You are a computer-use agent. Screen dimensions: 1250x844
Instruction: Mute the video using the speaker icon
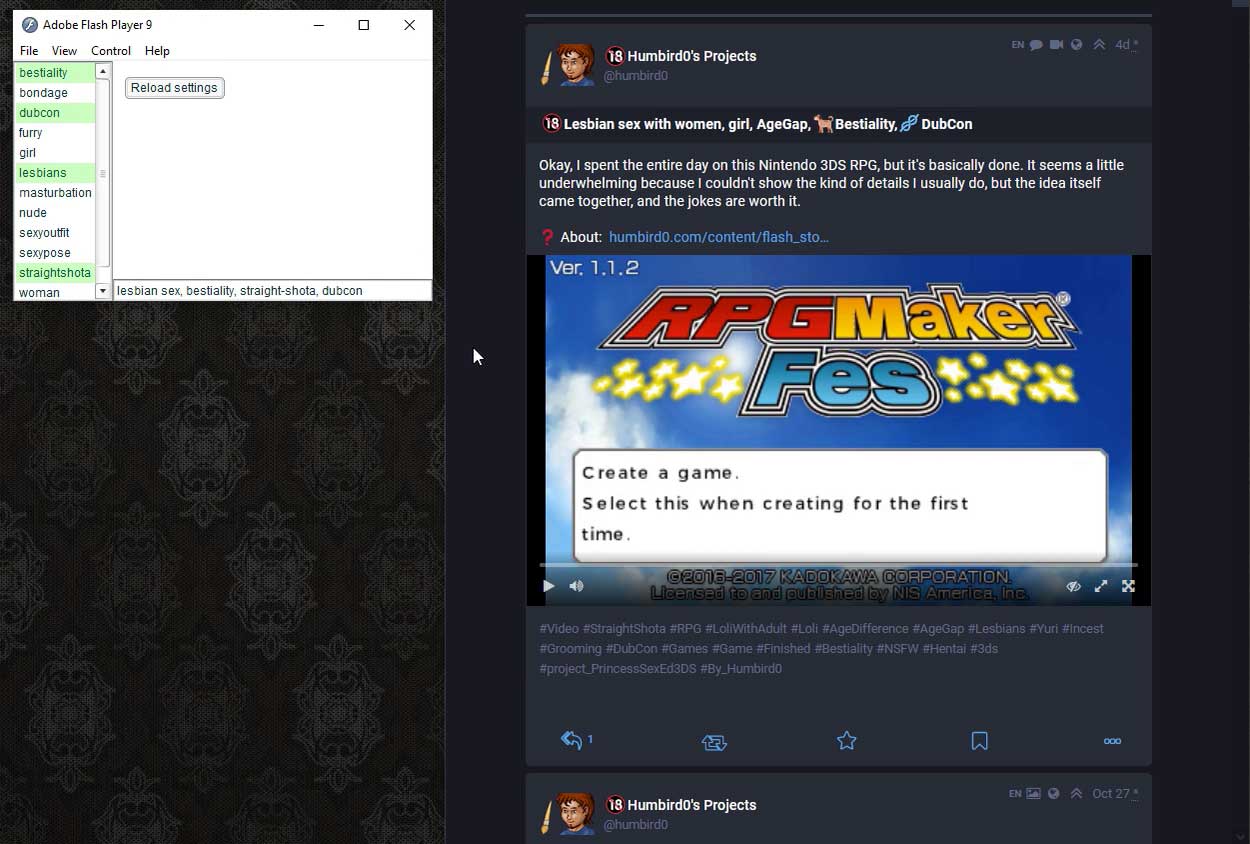(x=576, y=586)
